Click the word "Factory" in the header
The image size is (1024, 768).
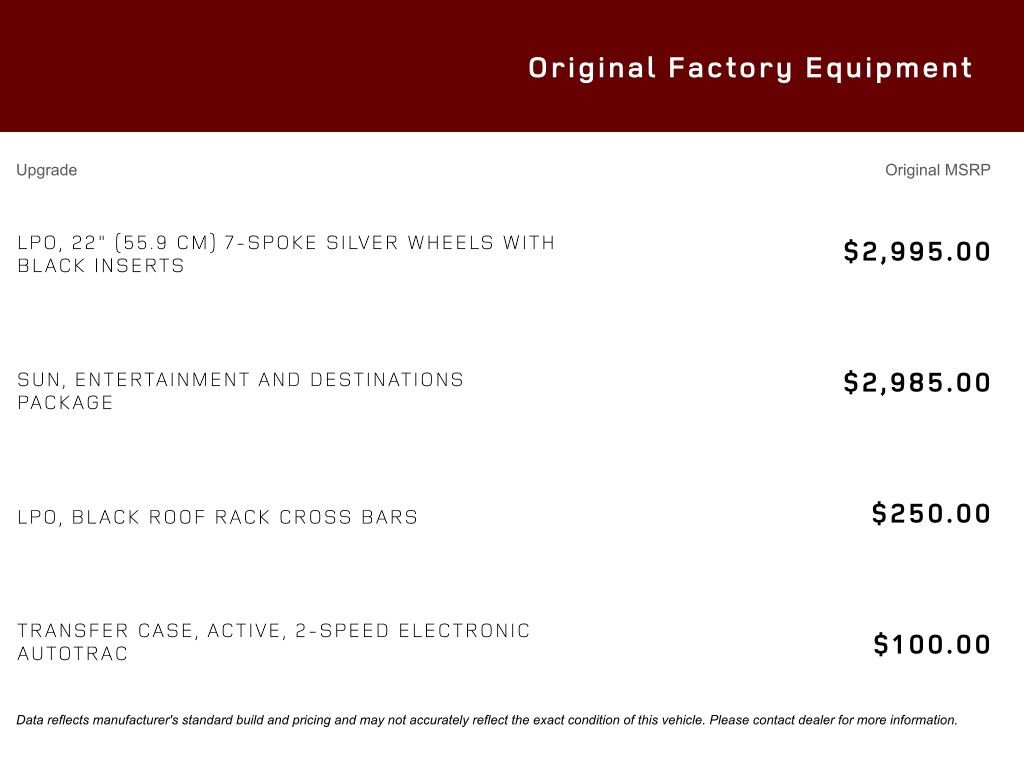(x=730, y=68)
